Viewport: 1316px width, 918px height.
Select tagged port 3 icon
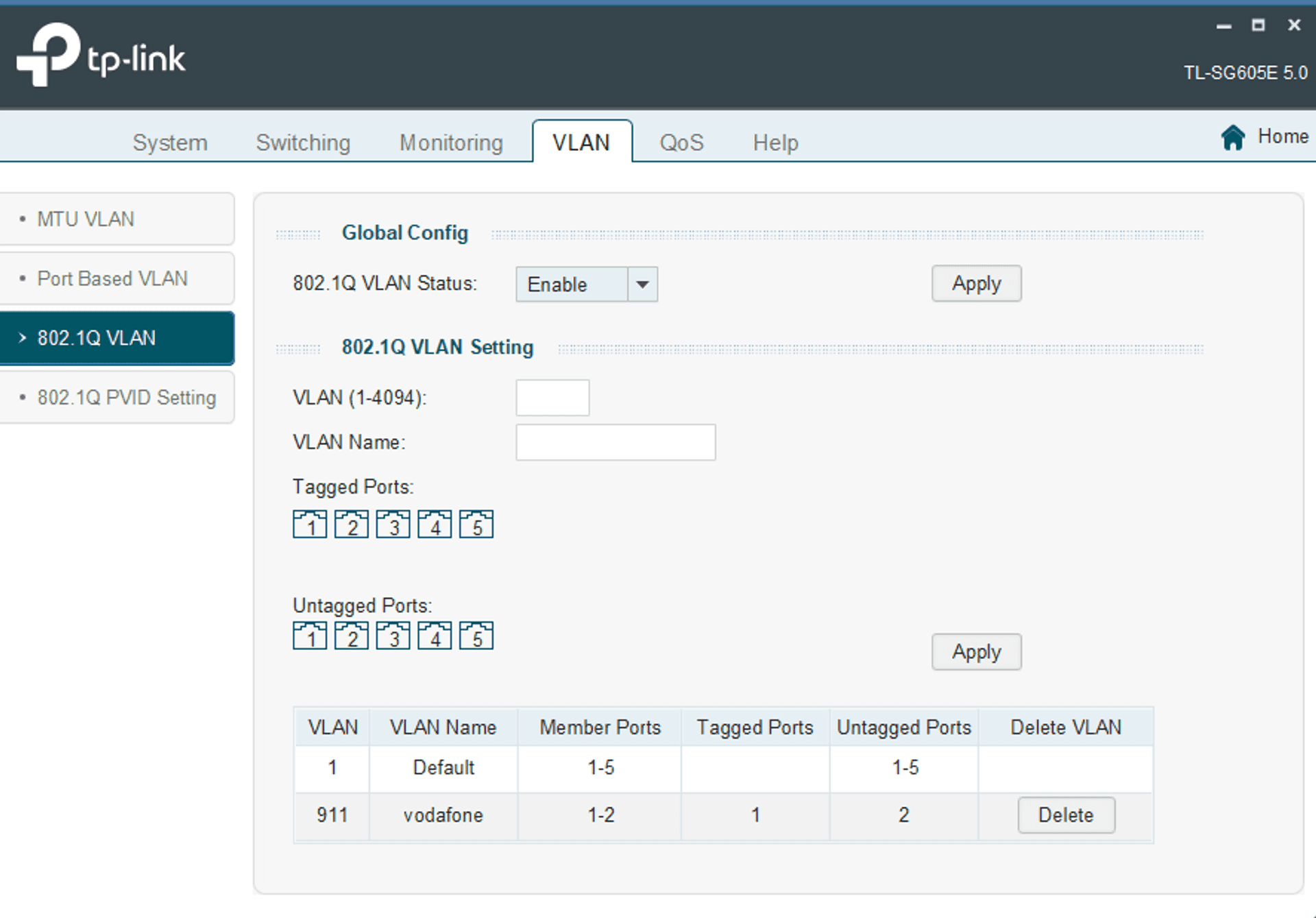click(x=393, y=524)
